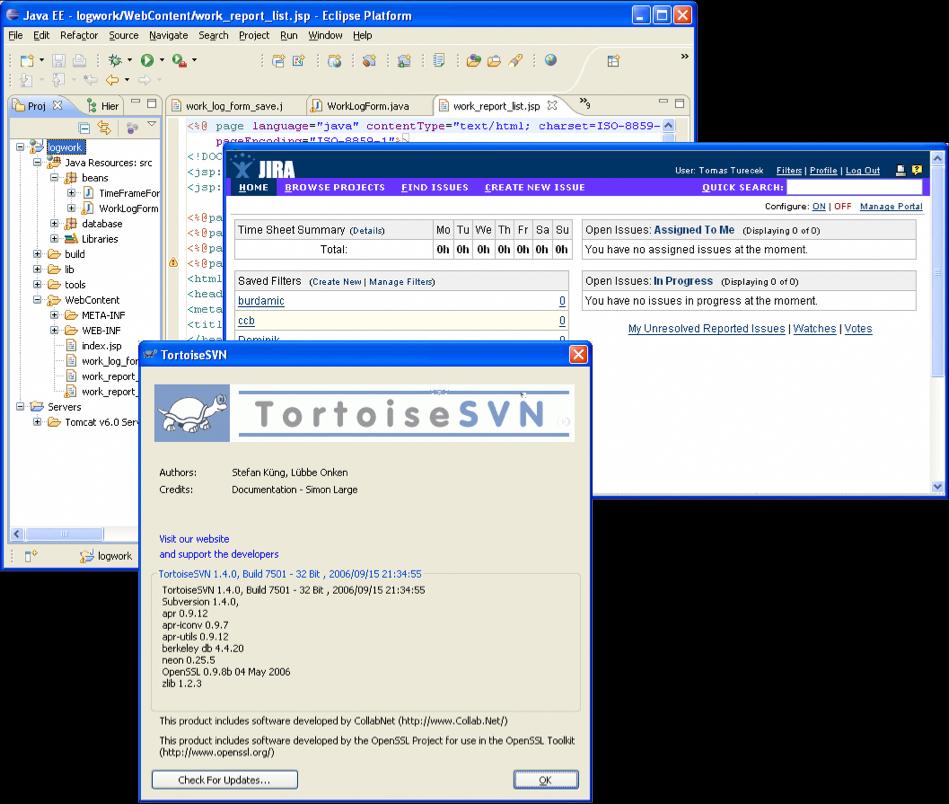The image size is (949, 804).
Task: Click the Project Explorer horizontal scrollbar thumb
Action: coord(65,534)
